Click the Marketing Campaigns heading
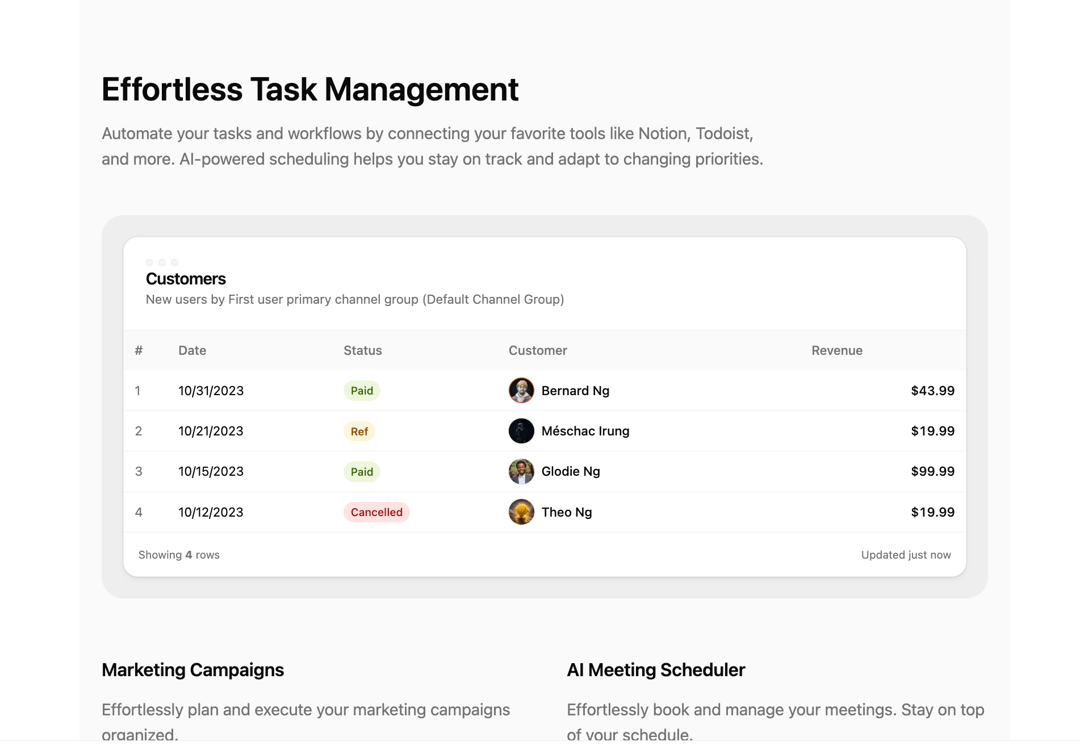This screenshot has height=746, width=1080. 193,670
